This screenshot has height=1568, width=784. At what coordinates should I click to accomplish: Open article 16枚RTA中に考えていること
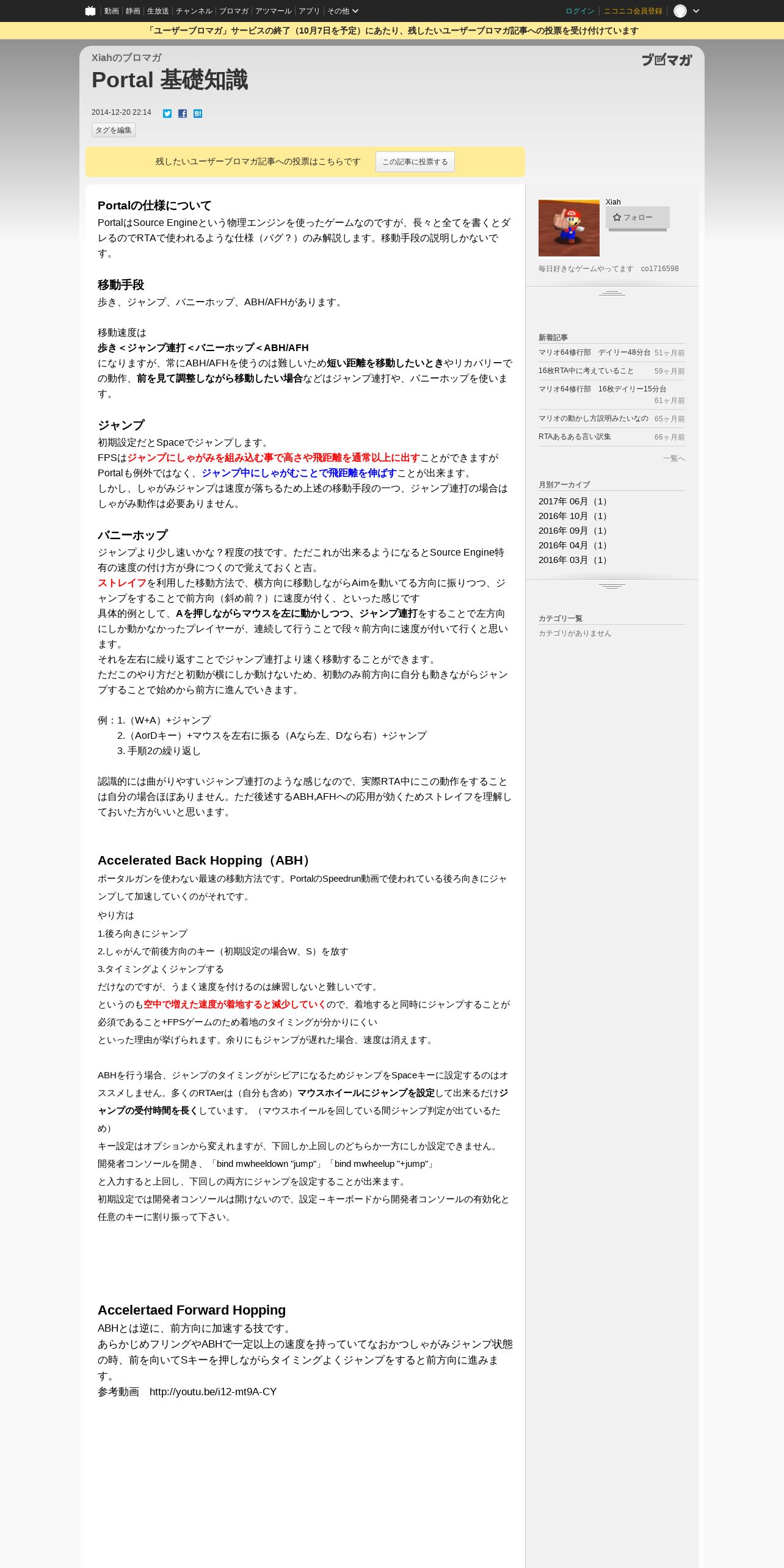(586, 371)
